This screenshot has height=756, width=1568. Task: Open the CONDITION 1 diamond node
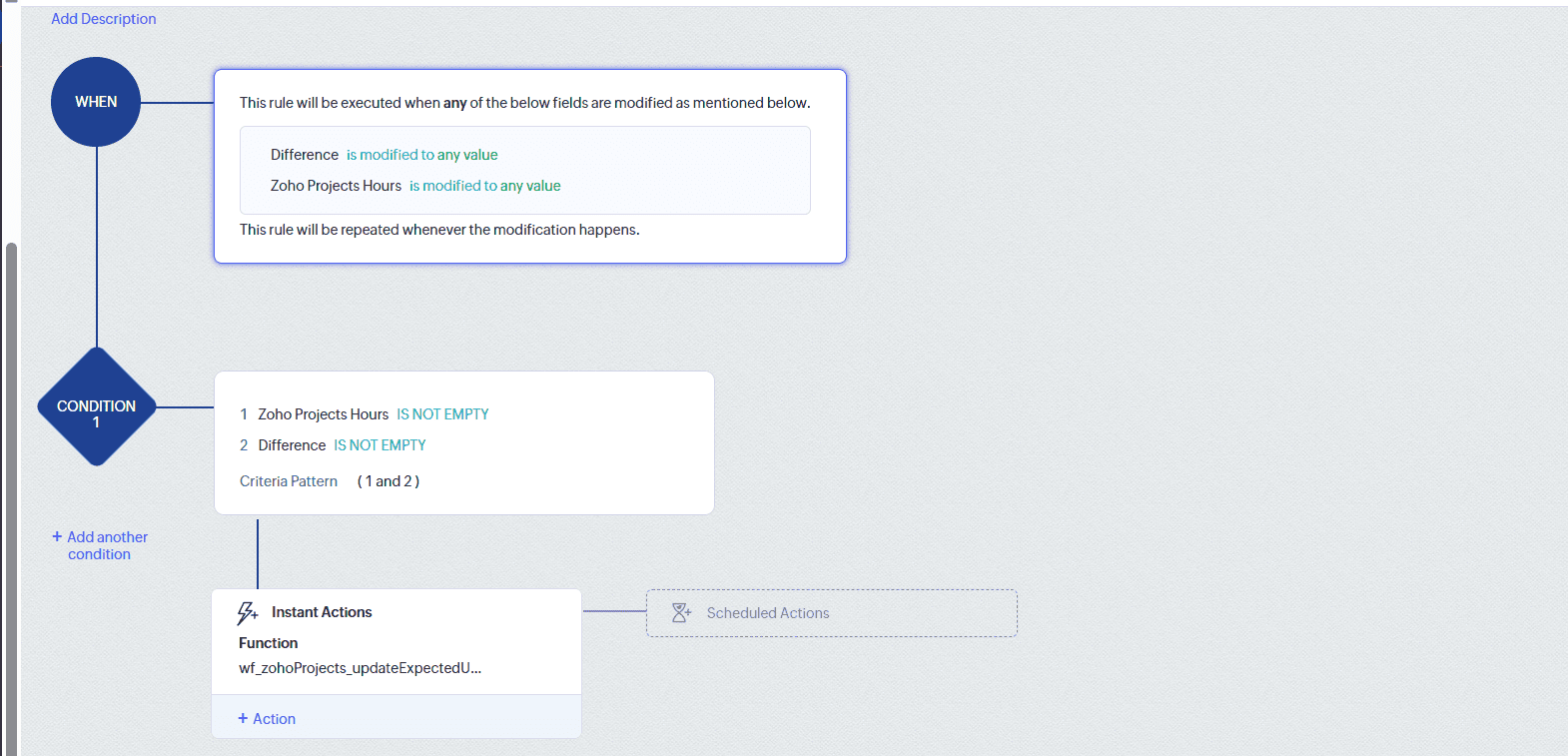[96, 407]
